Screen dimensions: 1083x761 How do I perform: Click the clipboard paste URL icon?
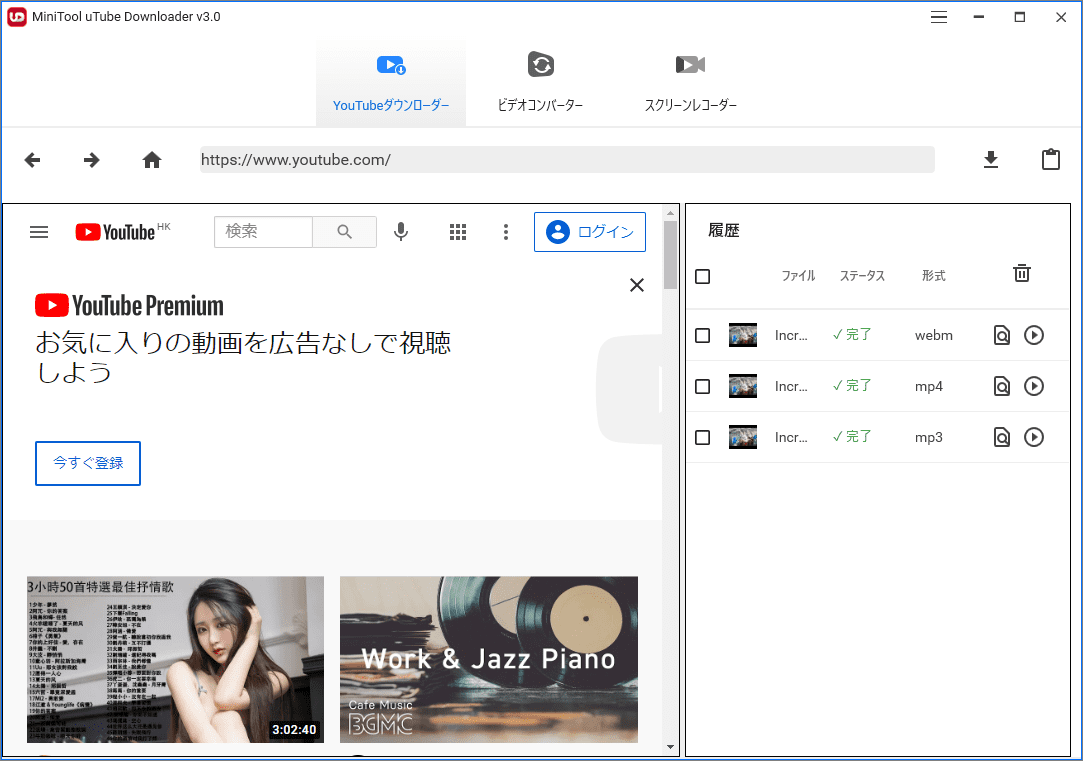point(1051,160)
